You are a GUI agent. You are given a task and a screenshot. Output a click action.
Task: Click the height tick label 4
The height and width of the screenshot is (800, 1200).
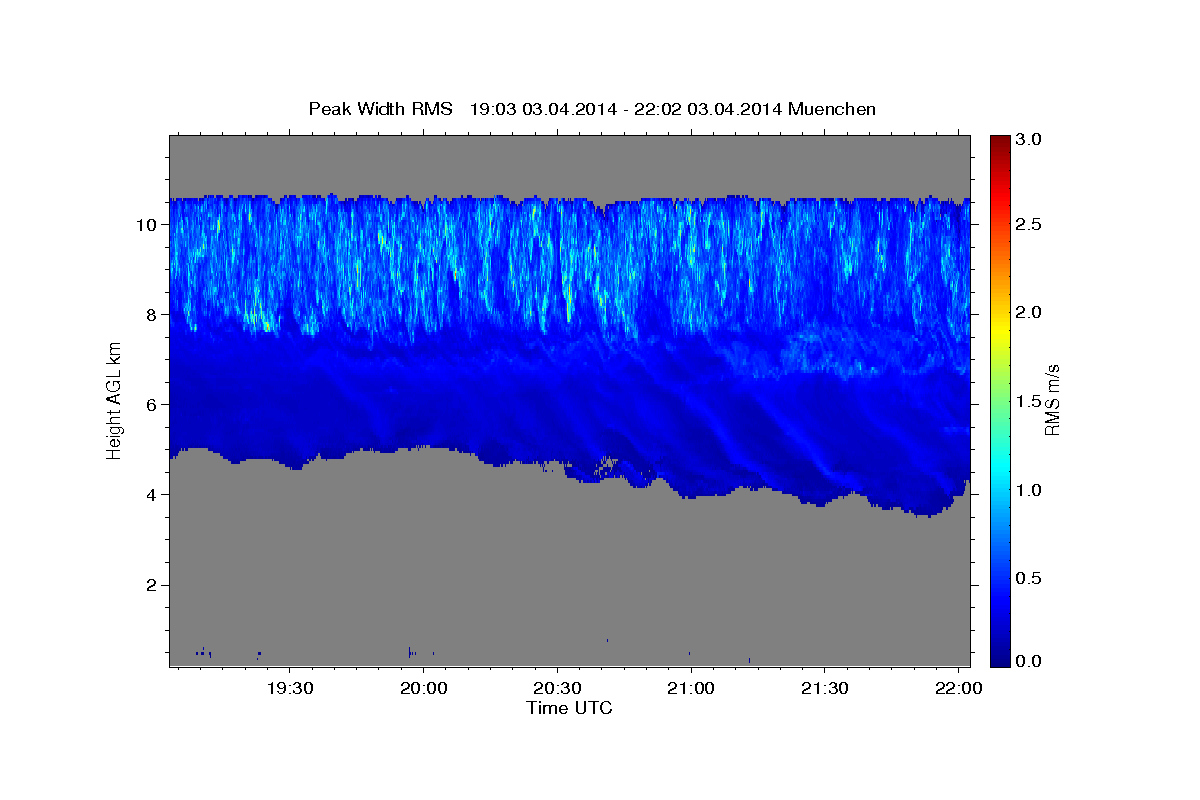[x=152, y=494]
